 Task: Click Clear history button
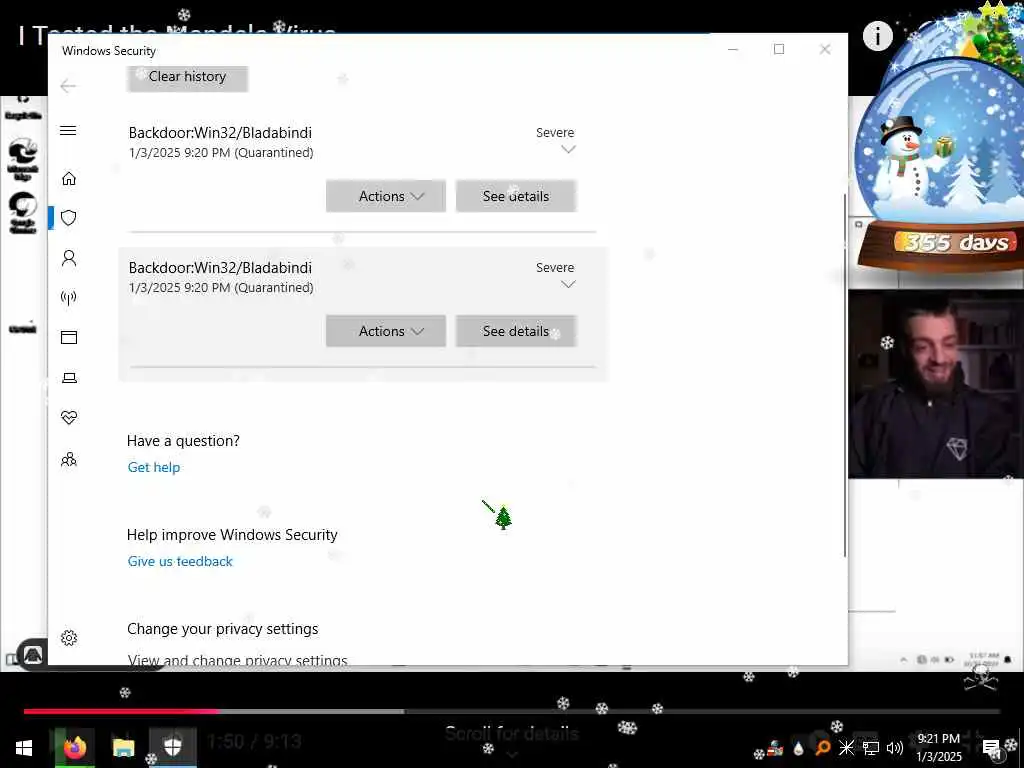coord(187,78)
